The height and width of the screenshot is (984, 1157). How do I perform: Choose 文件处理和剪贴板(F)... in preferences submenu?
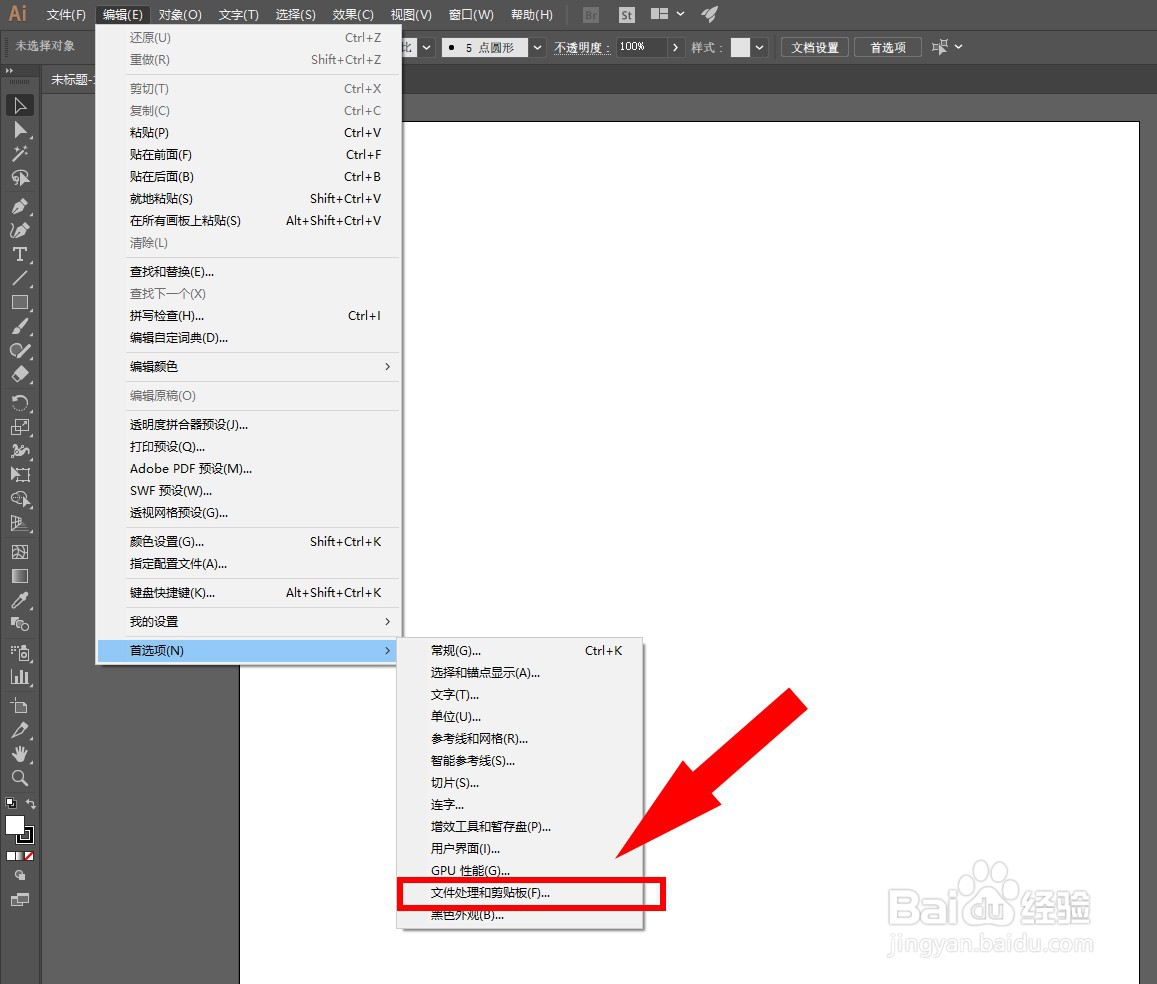(x=520, y=893)
